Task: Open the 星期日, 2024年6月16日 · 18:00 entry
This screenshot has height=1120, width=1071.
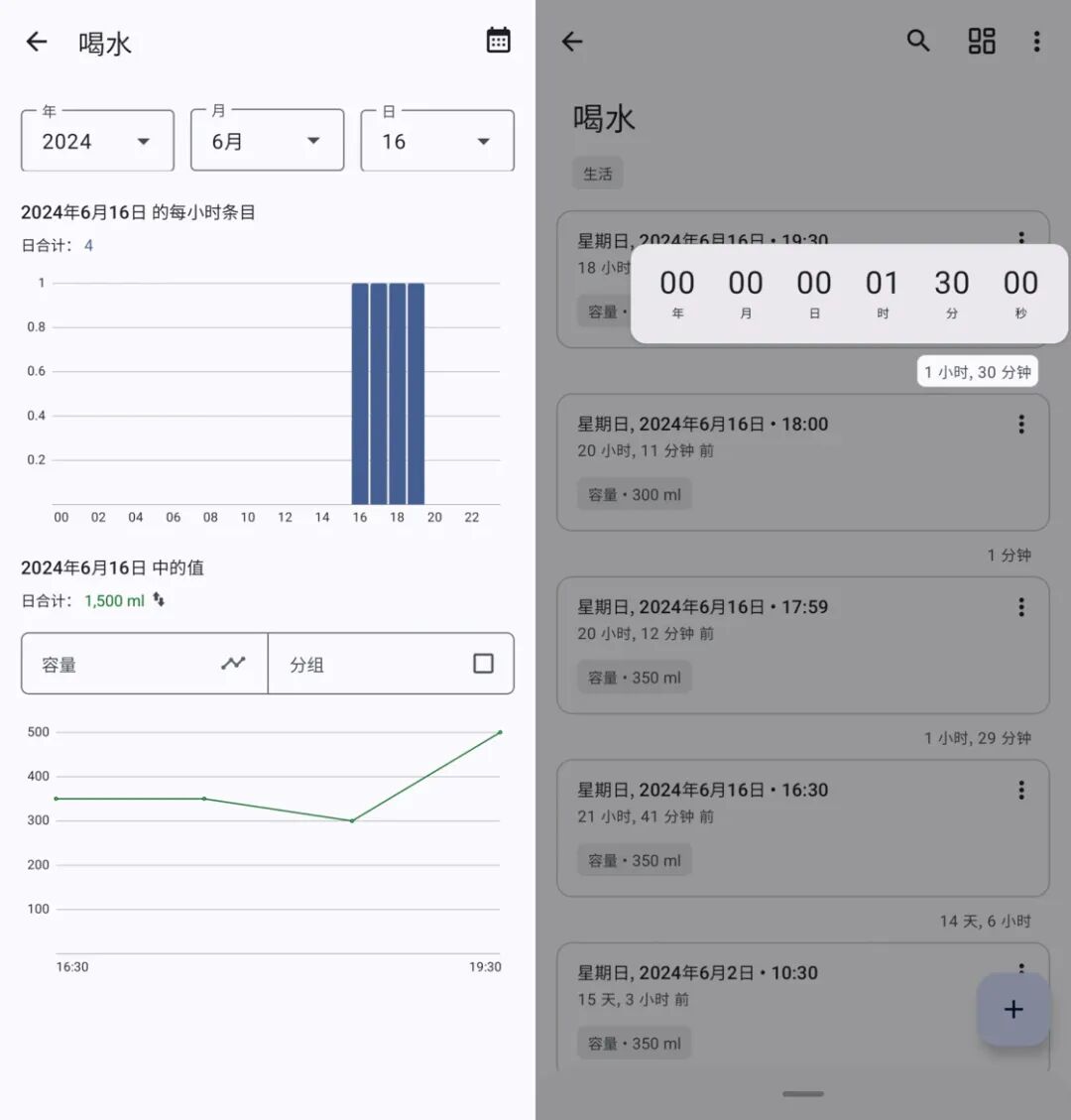Action: pos(803,462)
